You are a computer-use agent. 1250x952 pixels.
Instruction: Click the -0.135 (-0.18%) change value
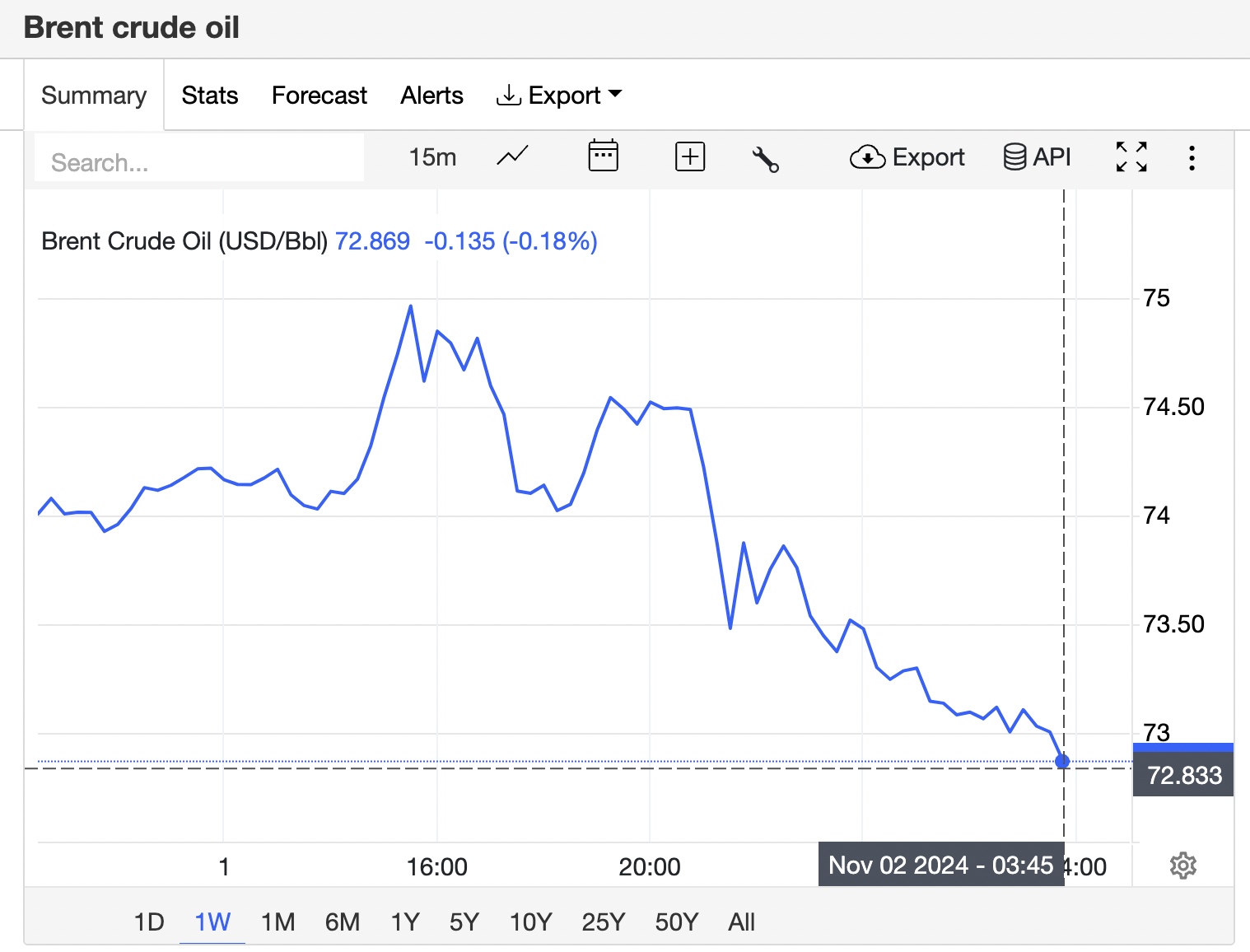coord(511,241)
